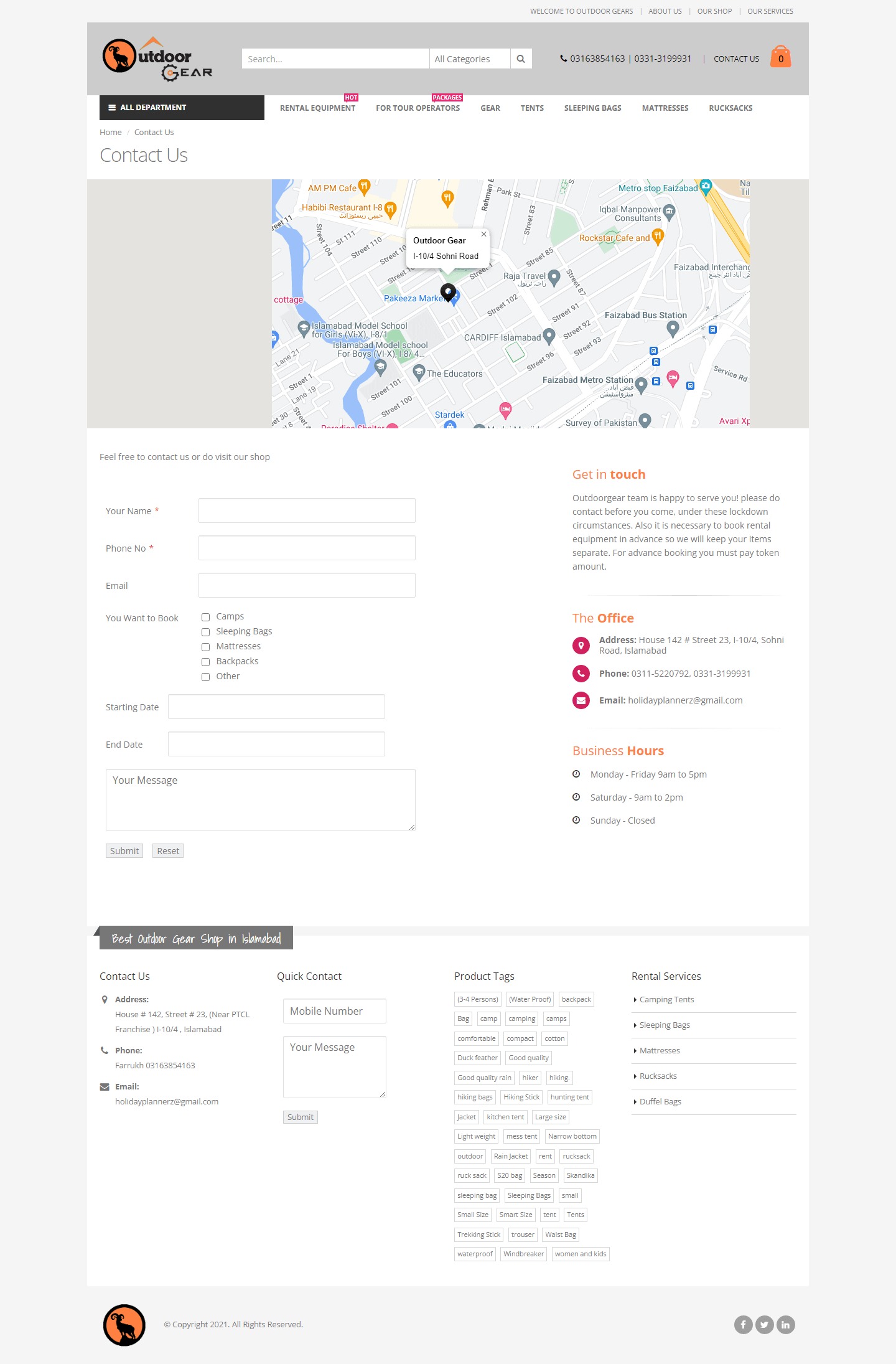
Task: Click the Starting Date field
Action: coord(276,707)
